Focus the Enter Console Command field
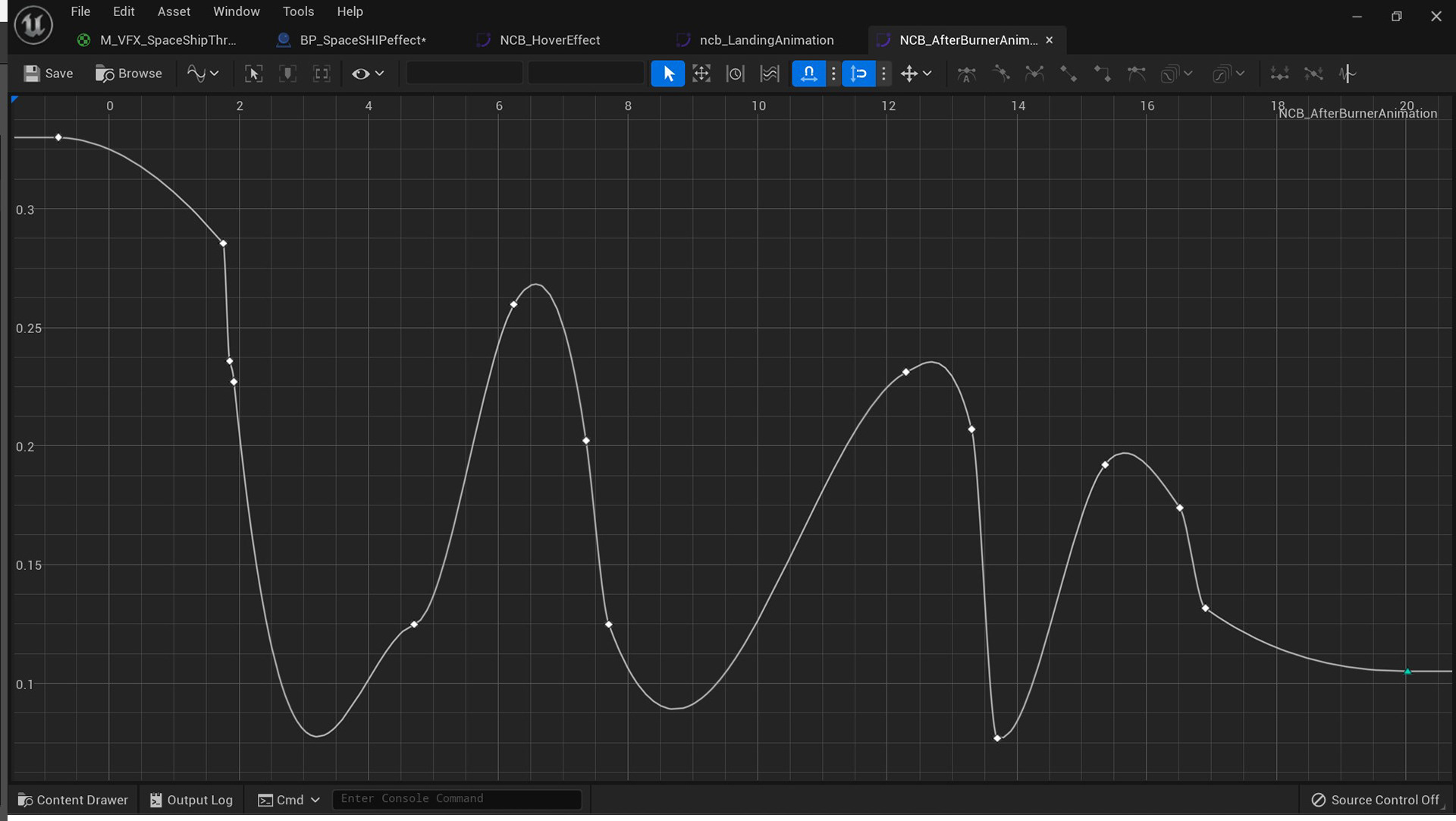 457,799
